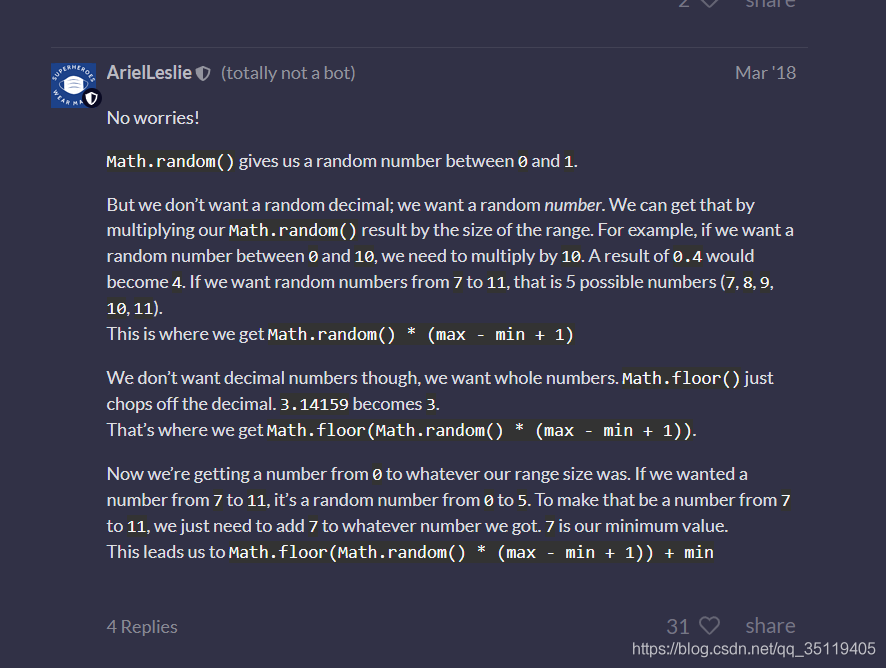Click the 2 like count at the top
886x668 pixels.
tap(684, 5)
